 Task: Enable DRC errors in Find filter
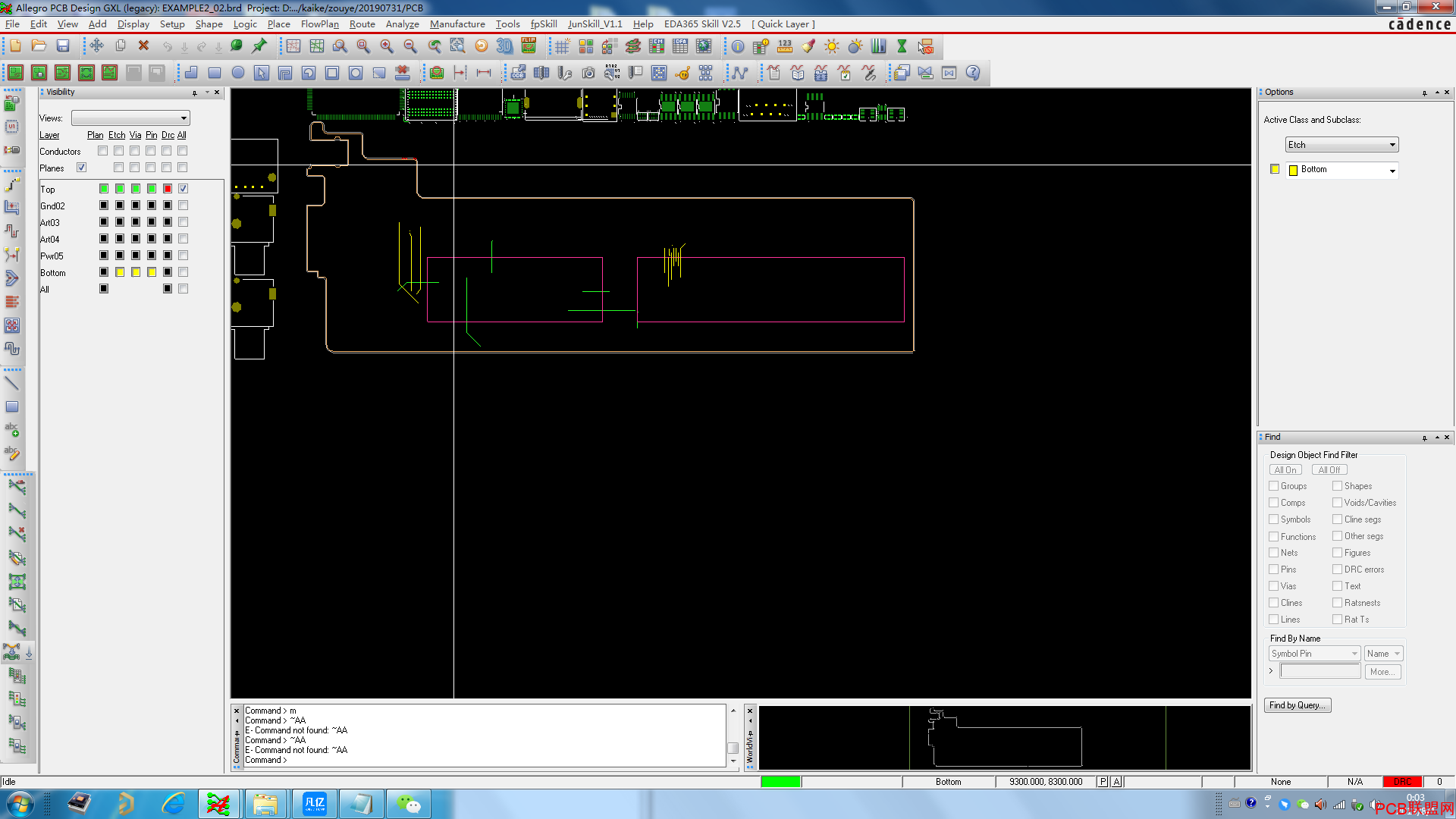1338,570
